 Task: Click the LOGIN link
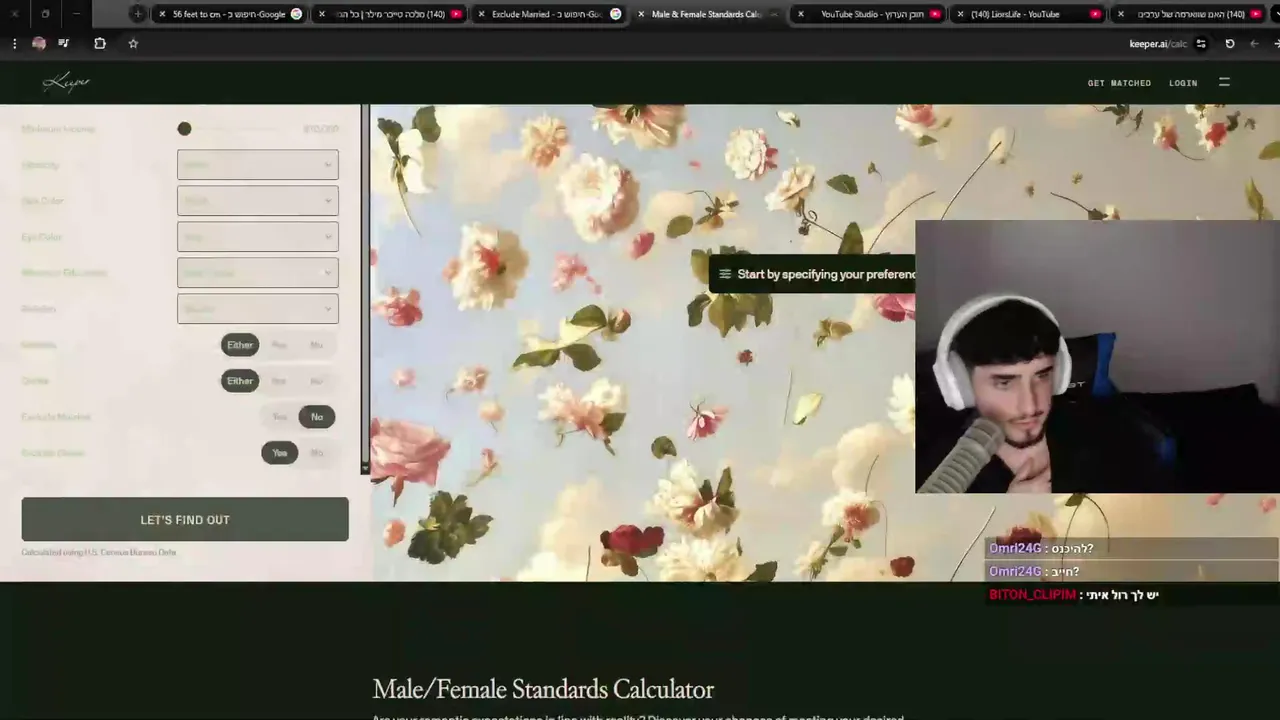click(x=1183, y=83)
